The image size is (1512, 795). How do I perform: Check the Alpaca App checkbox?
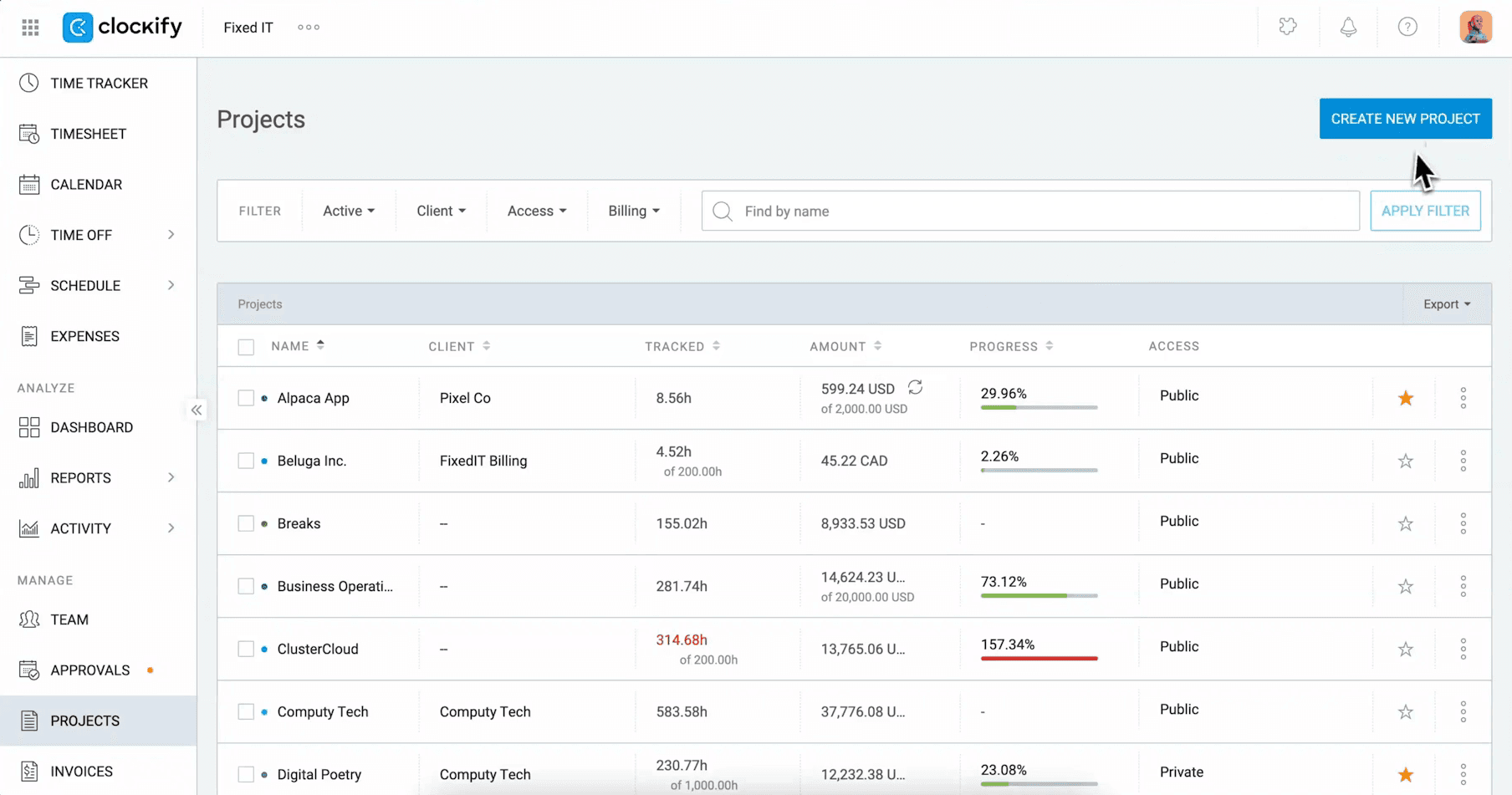coord(246,398)
